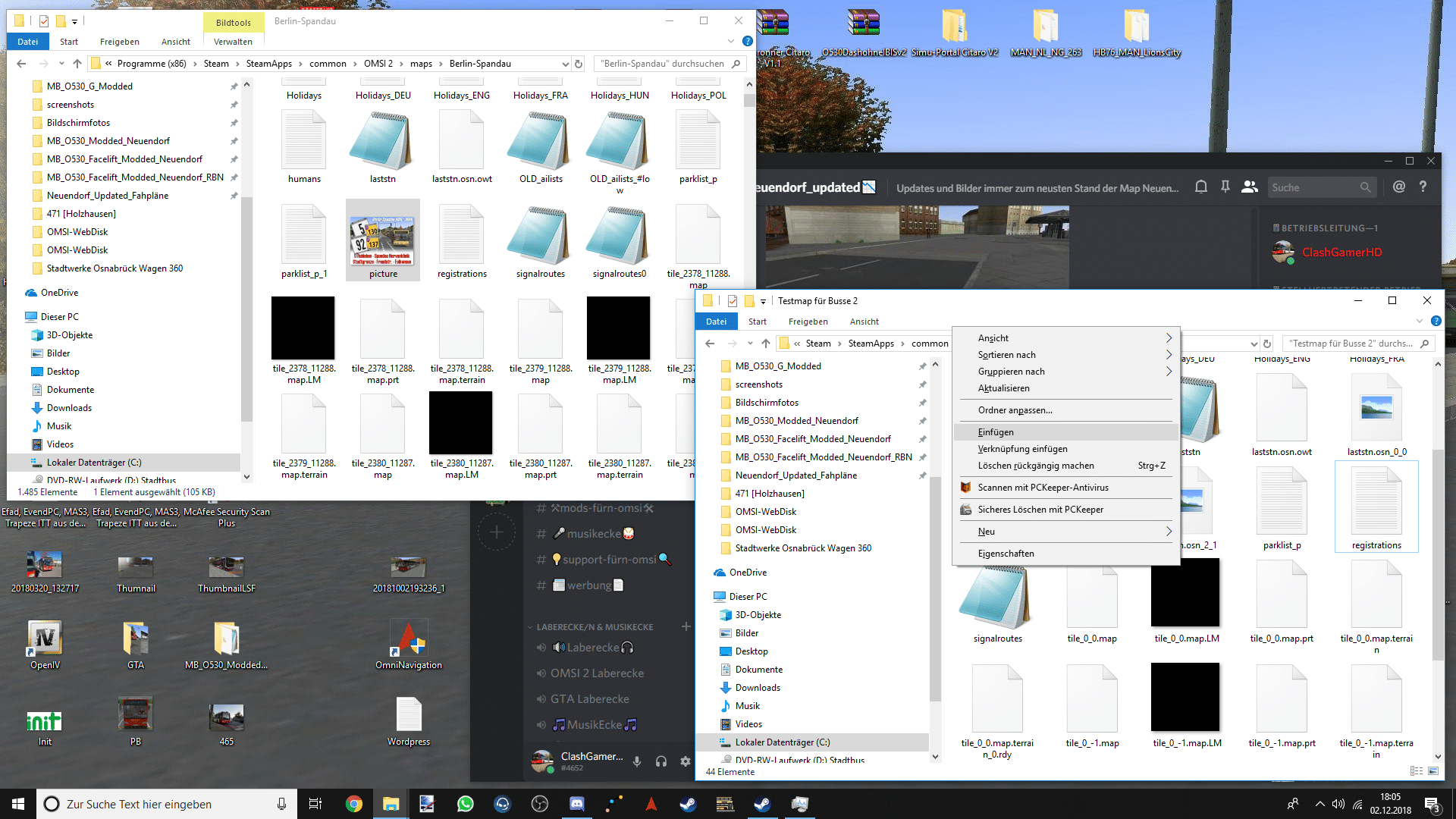The image size is (1456, 819).
Task: Mute microphone in Discord user panel
Action: pos(637,761)
